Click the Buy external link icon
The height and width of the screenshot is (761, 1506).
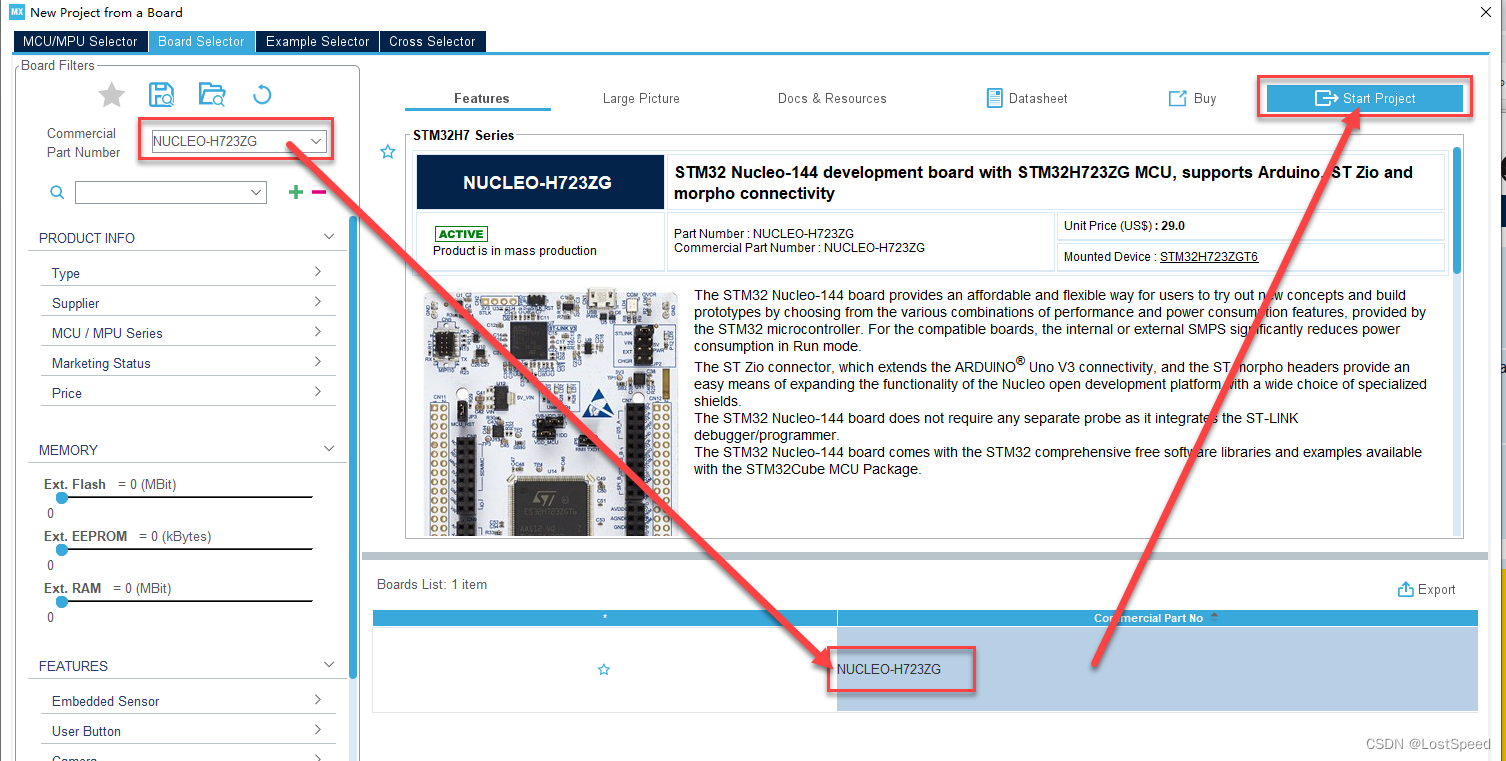(x=1177, y=98)
